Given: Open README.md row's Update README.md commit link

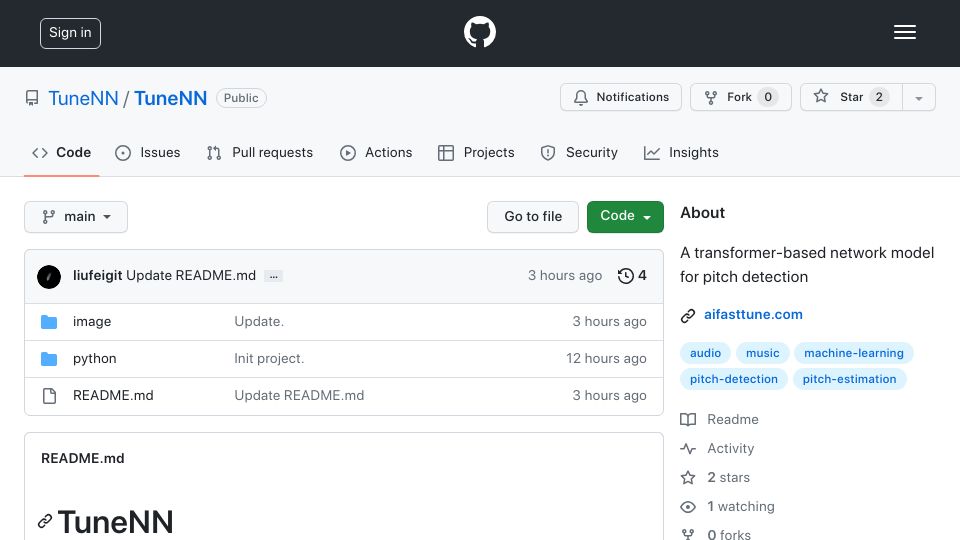Looking at the screenshot, I should (299, 396).
